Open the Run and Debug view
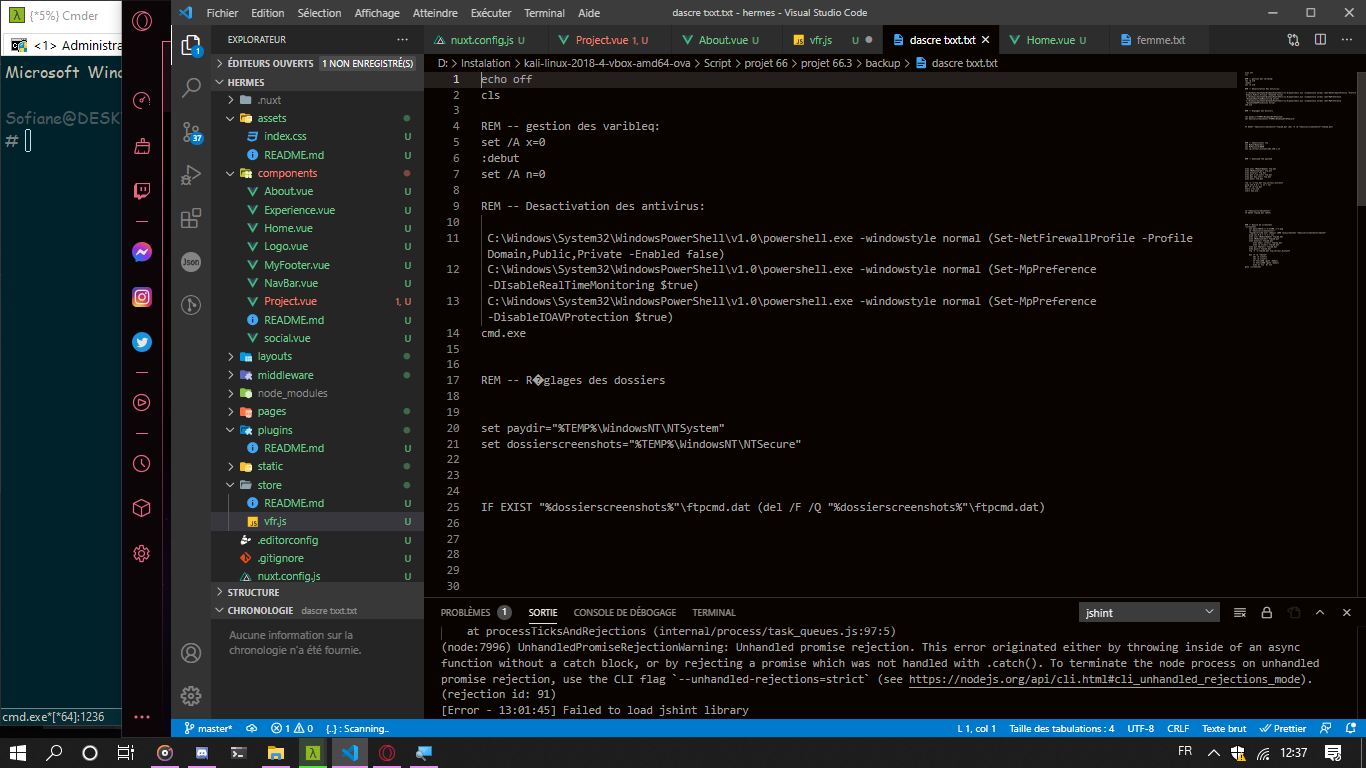 [191, 175]
